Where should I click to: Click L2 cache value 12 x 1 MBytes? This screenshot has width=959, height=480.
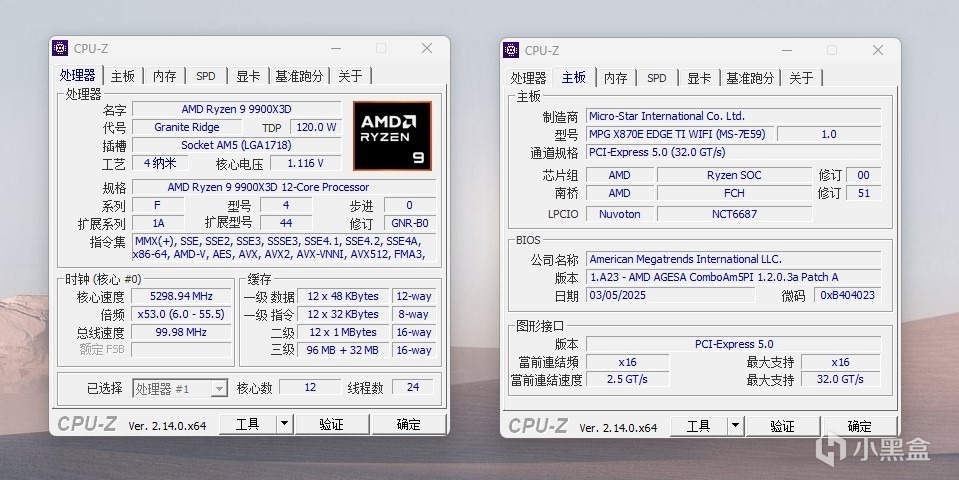click(343, 332)
